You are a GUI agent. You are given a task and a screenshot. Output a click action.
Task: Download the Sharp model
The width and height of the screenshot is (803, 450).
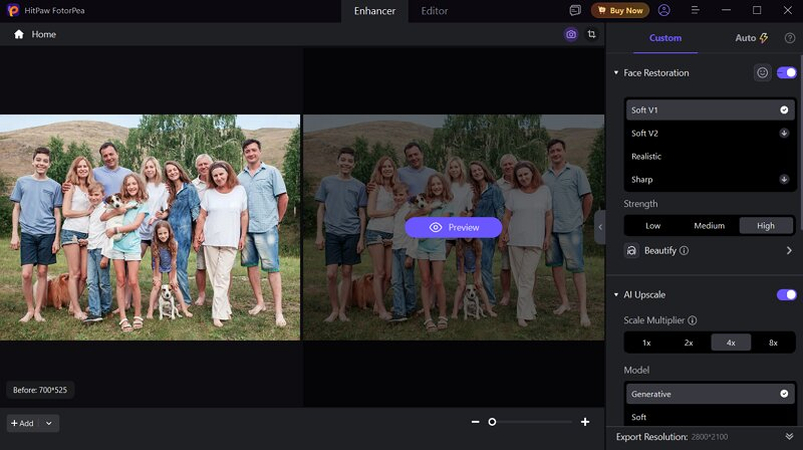[x=784, y=179]
